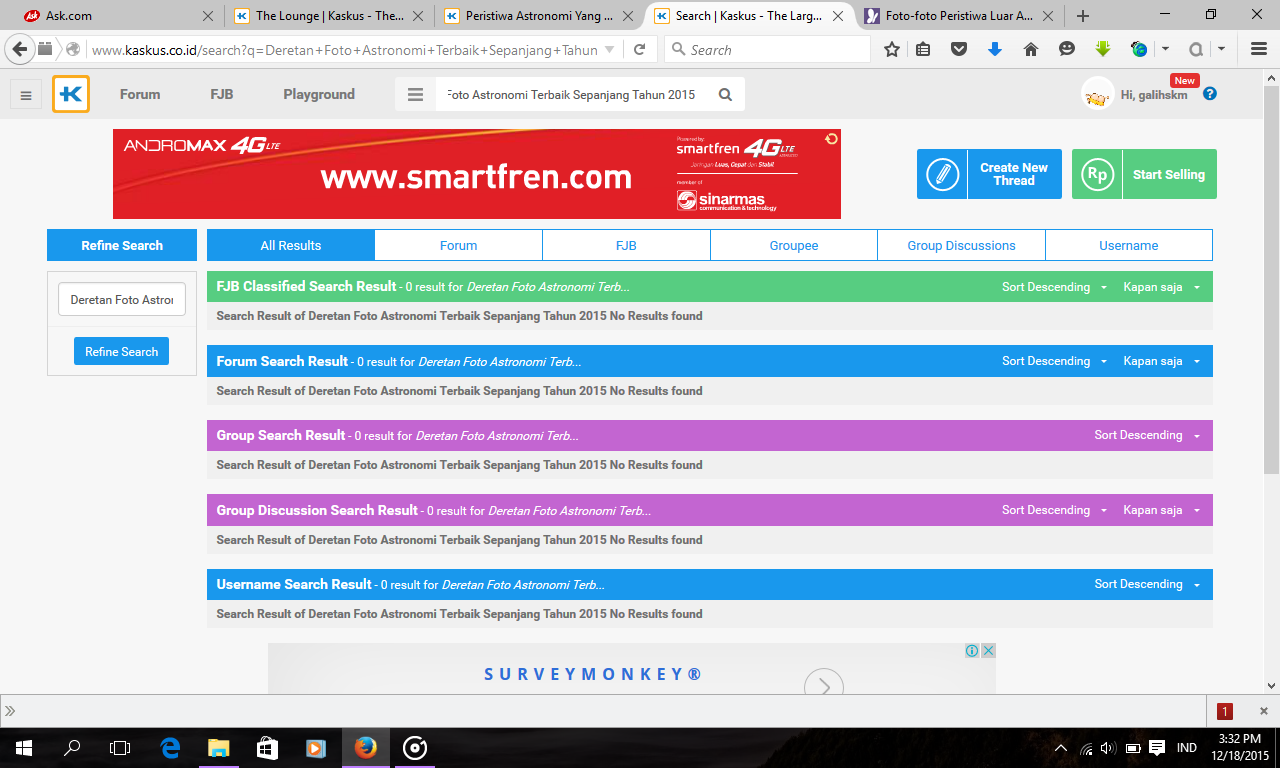Open Playground link in Kaskus navbar
The height and width of the screenshot is (768, 1280).
pos(319,94)
